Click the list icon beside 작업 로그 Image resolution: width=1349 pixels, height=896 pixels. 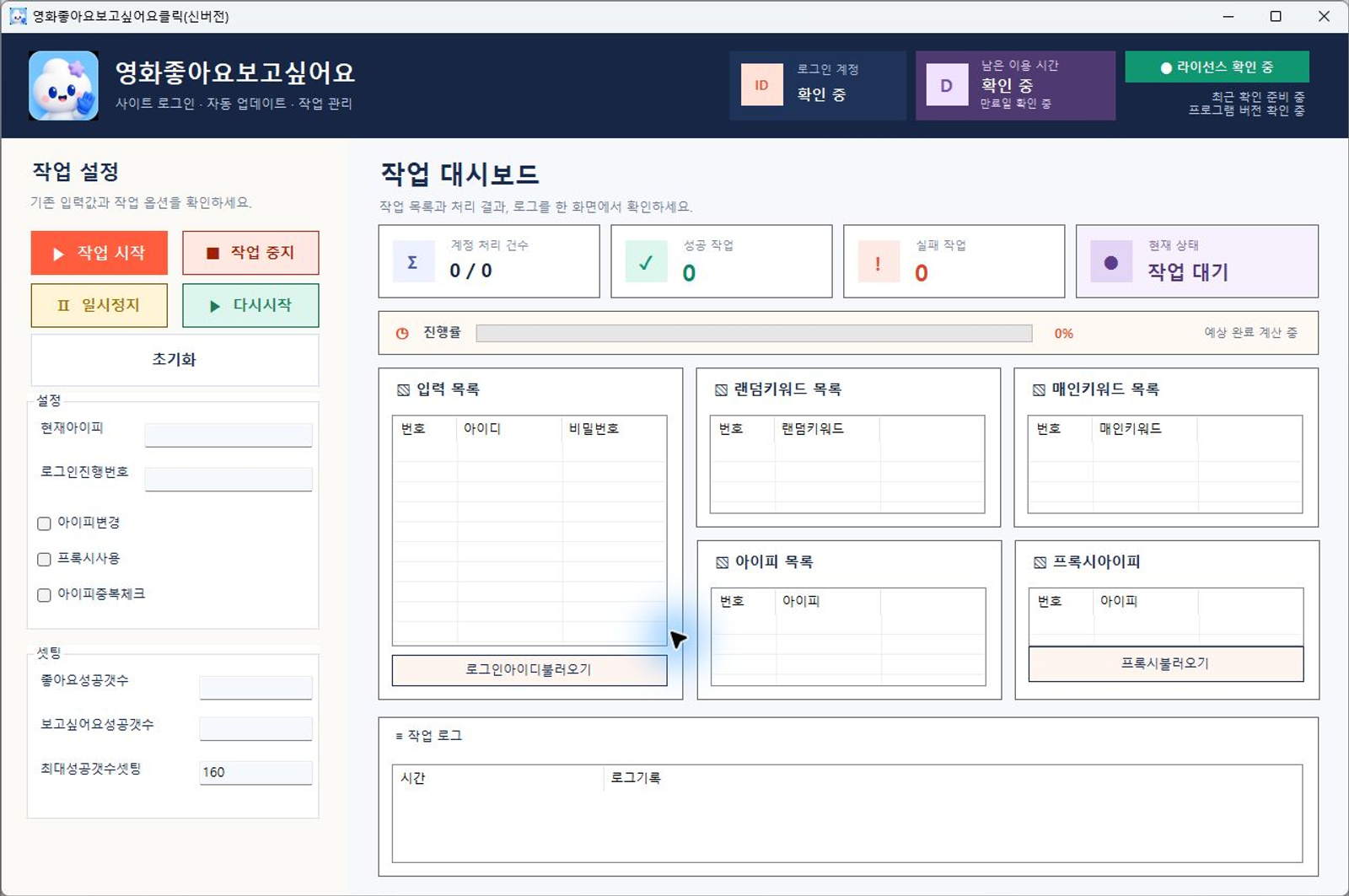pyautogui.click(x=399, y=736)
